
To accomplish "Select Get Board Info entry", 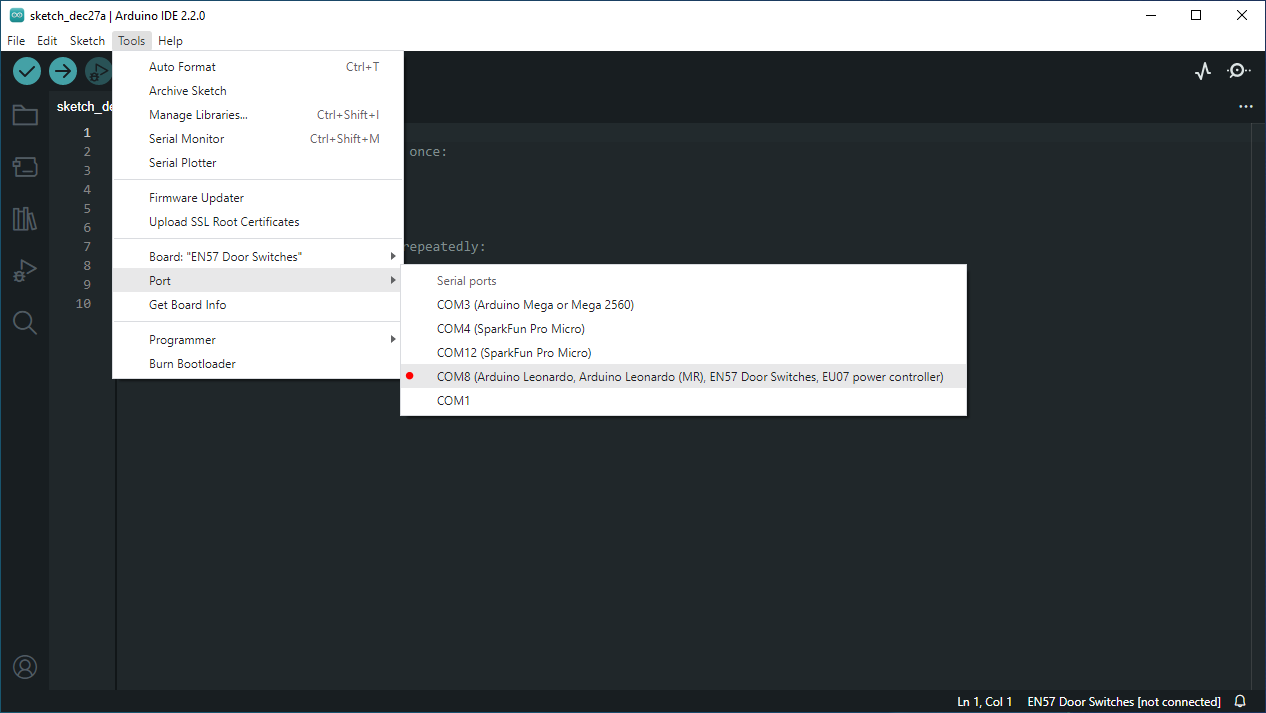I will click(258, 305).
